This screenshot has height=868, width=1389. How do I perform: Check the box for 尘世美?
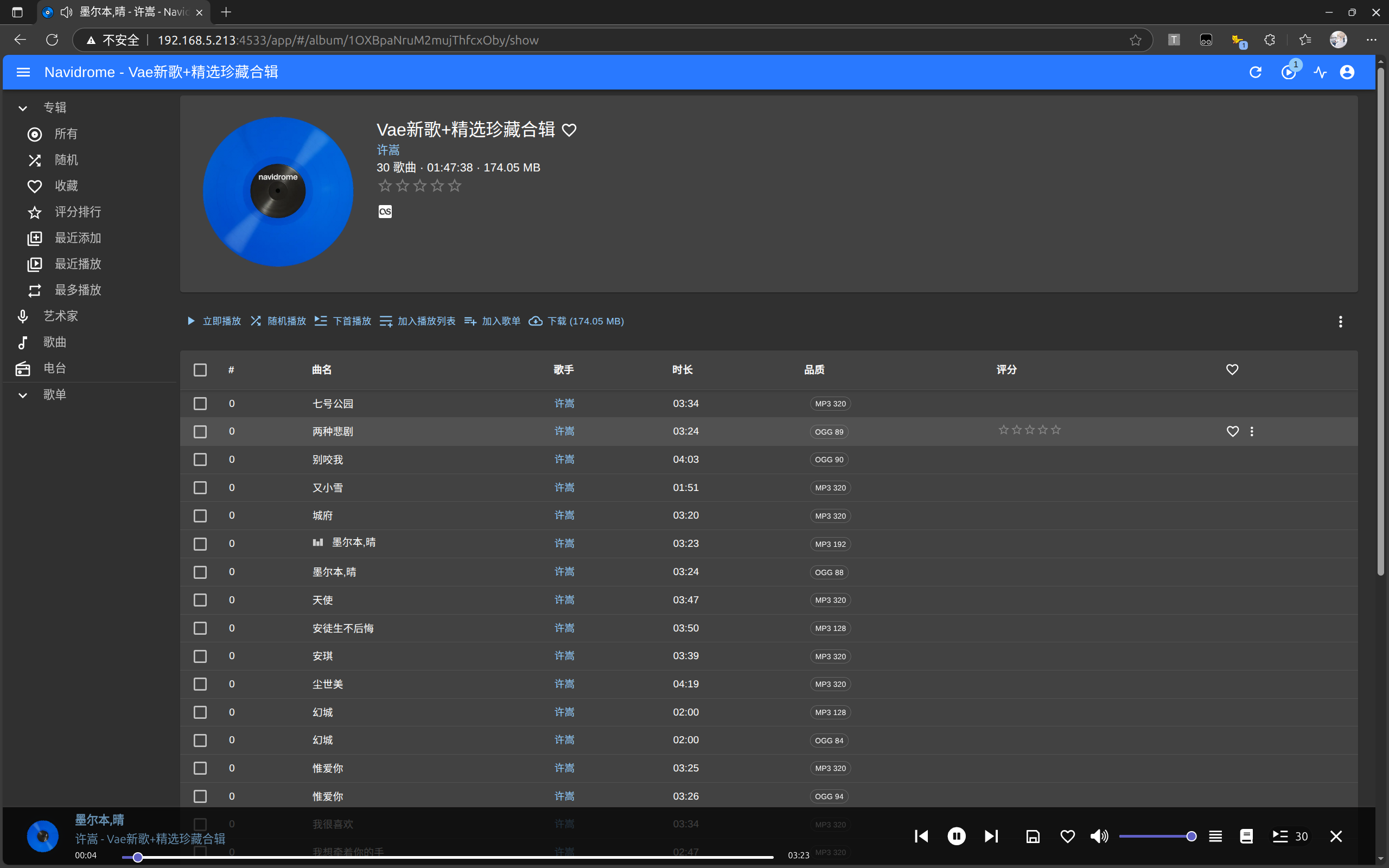[x=200, y=684]
